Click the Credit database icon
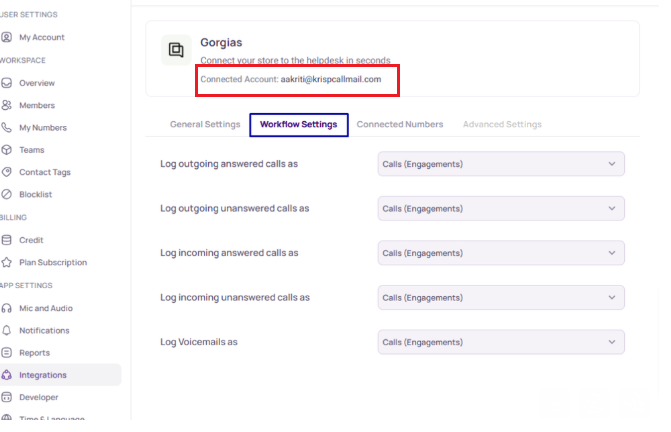 point(6,240)
